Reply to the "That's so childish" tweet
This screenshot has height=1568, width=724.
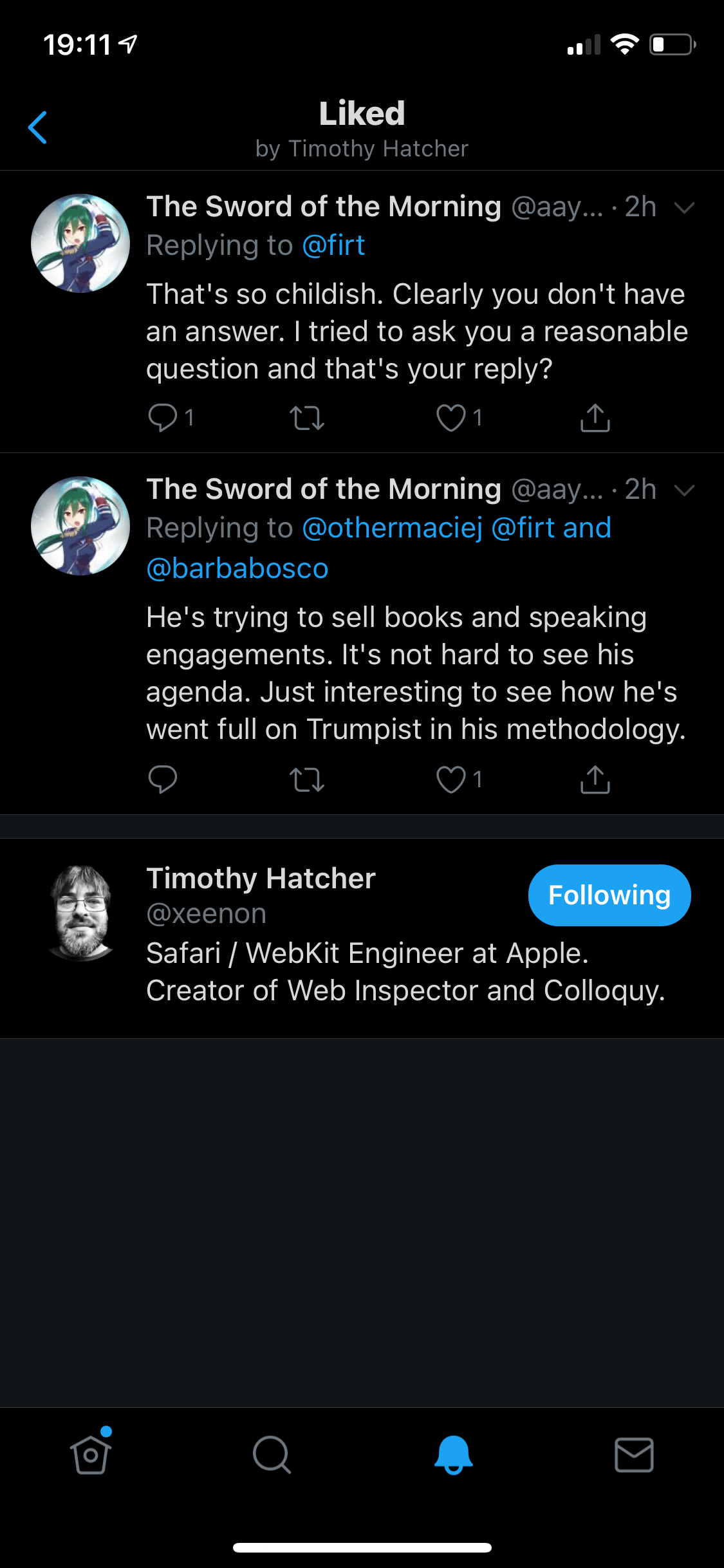click(163, 417)
